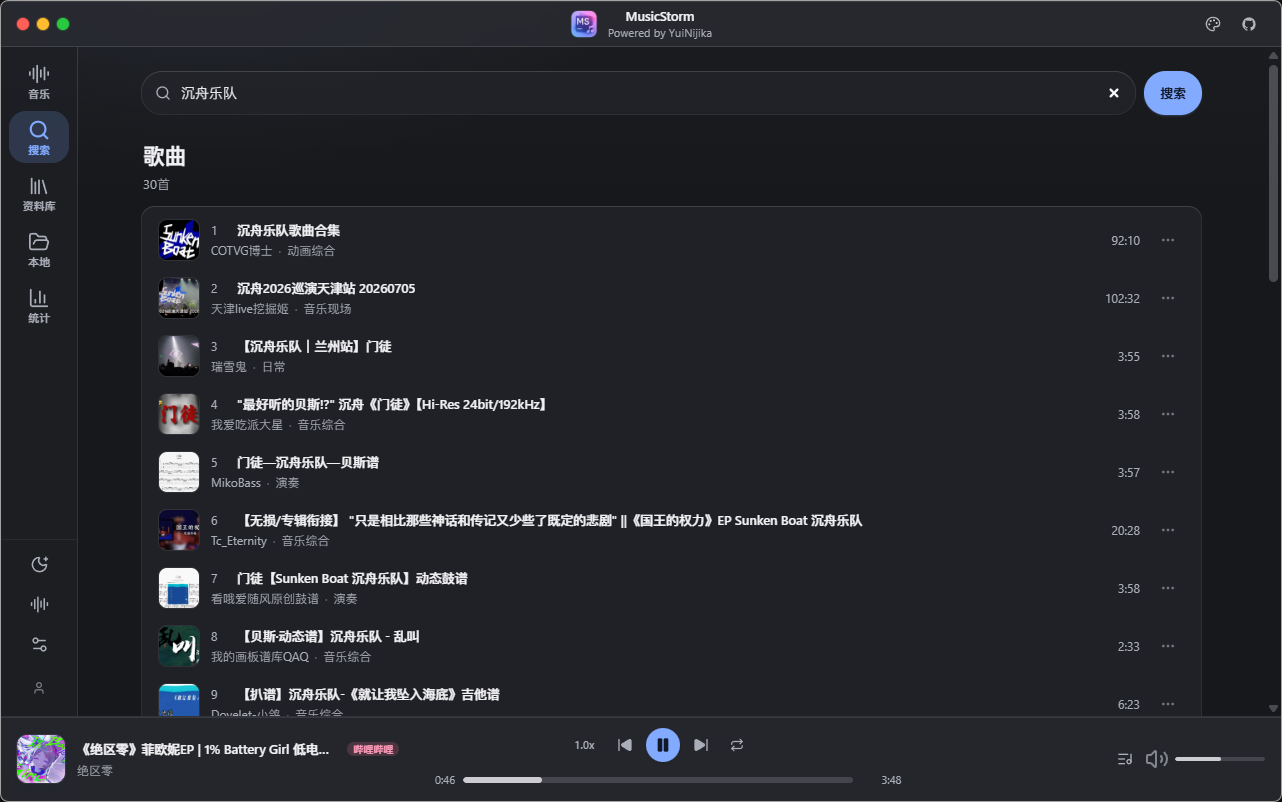Adjust the volume slider
The height and width of the screenshot is (802, 1282).
tap(1220, 759)
